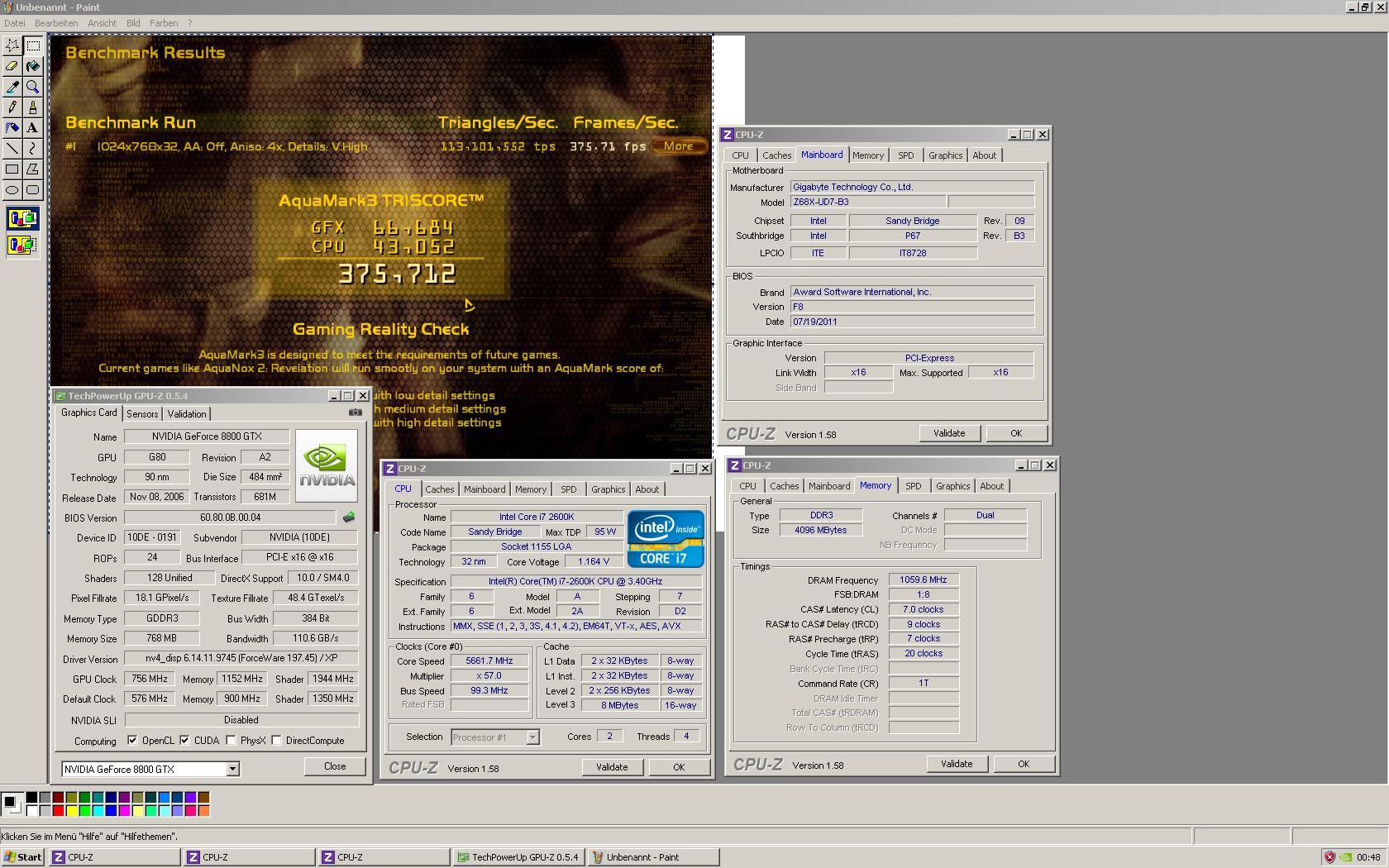Choose the transparent selection option icon

pos(22,246)
